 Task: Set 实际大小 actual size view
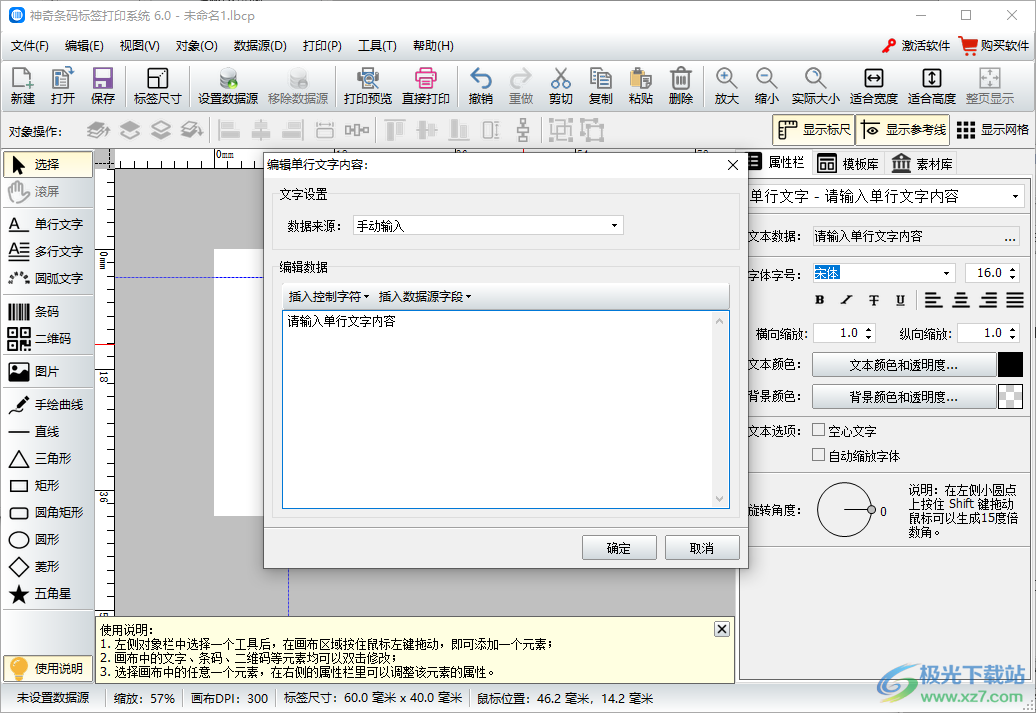click(815, 86)
